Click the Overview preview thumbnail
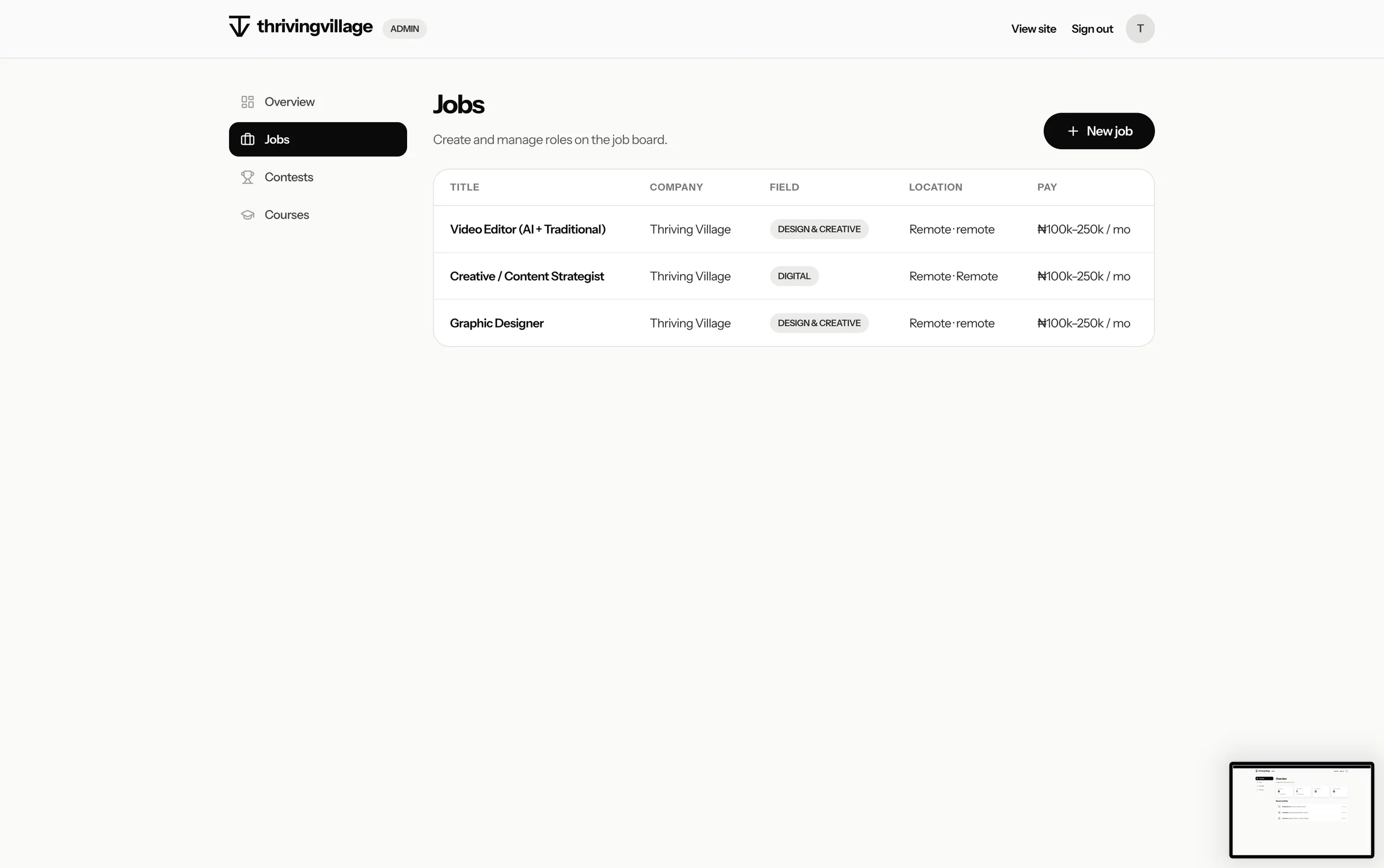Viewport: 1384px width, 868px height. click(1302, 810)
